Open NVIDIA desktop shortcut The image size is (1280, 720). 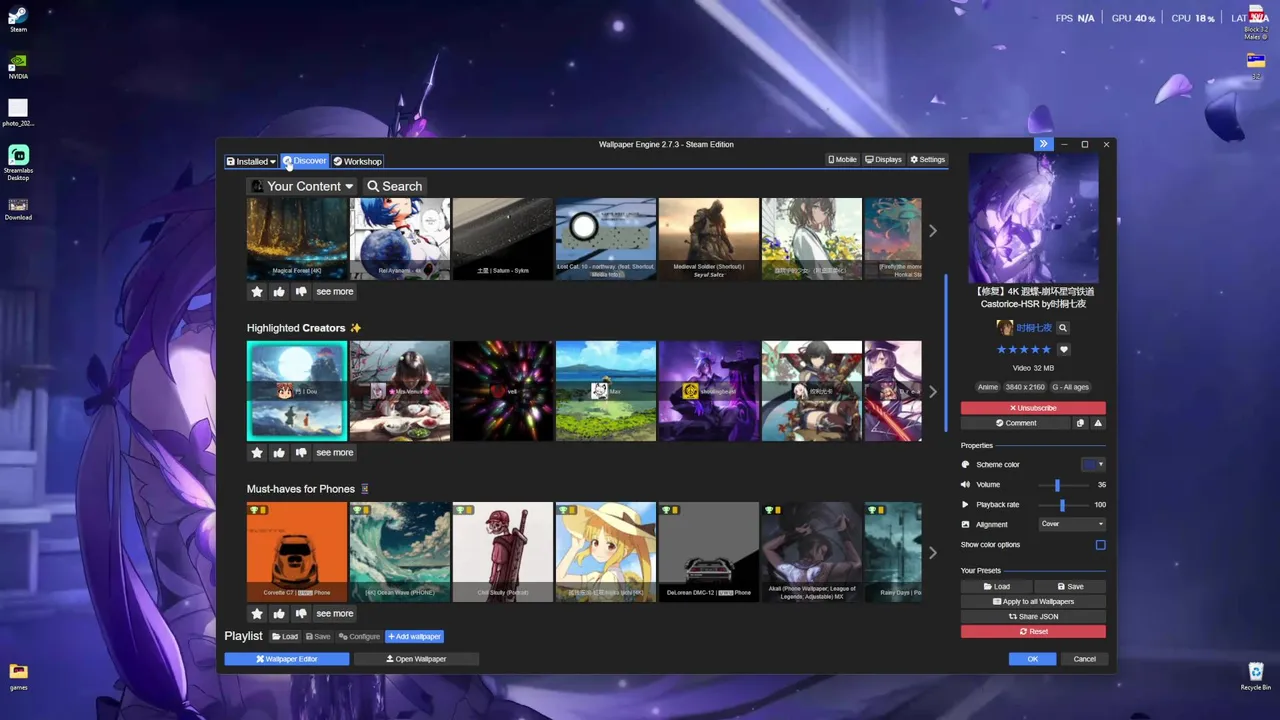[x=18, y=67]
